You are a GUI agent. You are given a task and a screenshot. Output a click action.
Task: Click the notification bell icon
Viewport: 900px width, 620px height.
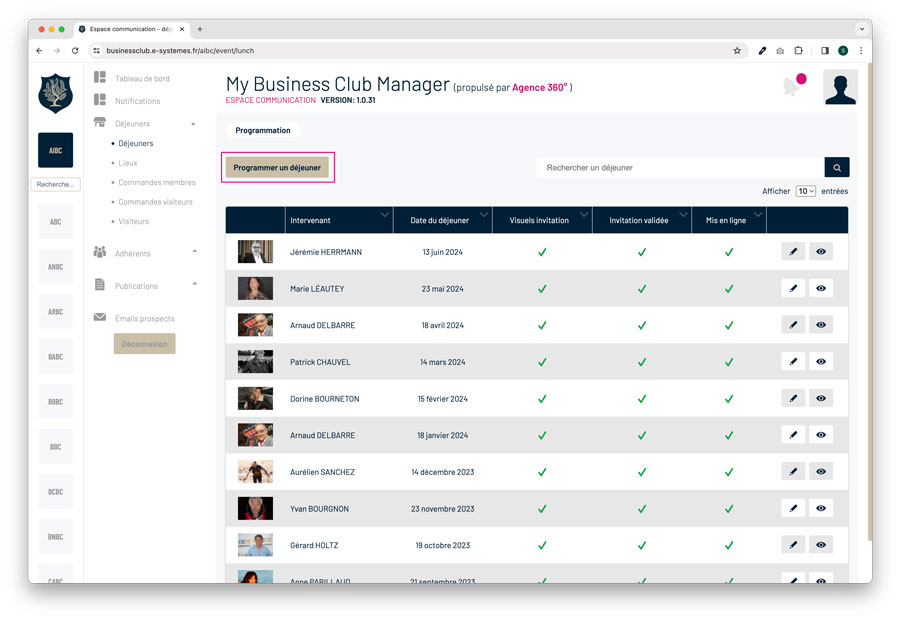[793, 87]
